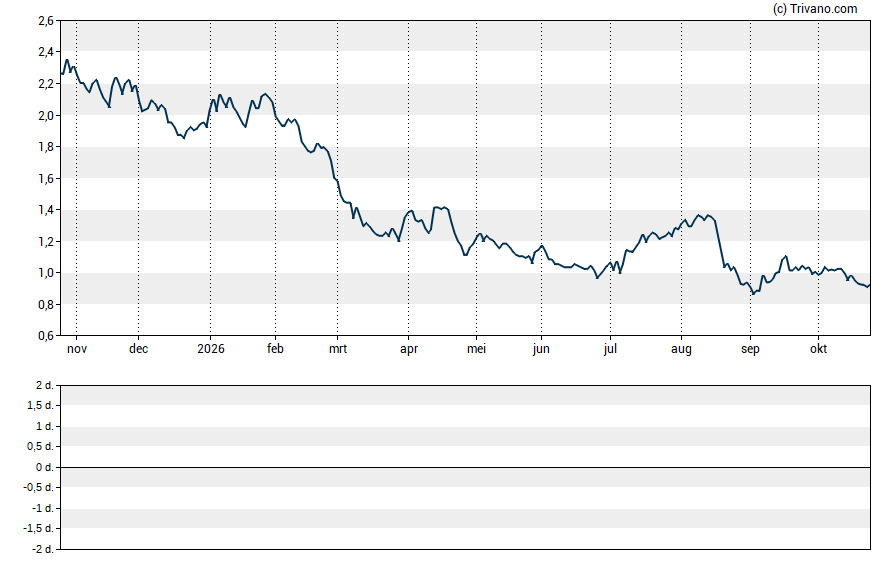
Task: Click the '2 d.' label on lower chart
Action: pyautogui.click(x=44, y=386)
